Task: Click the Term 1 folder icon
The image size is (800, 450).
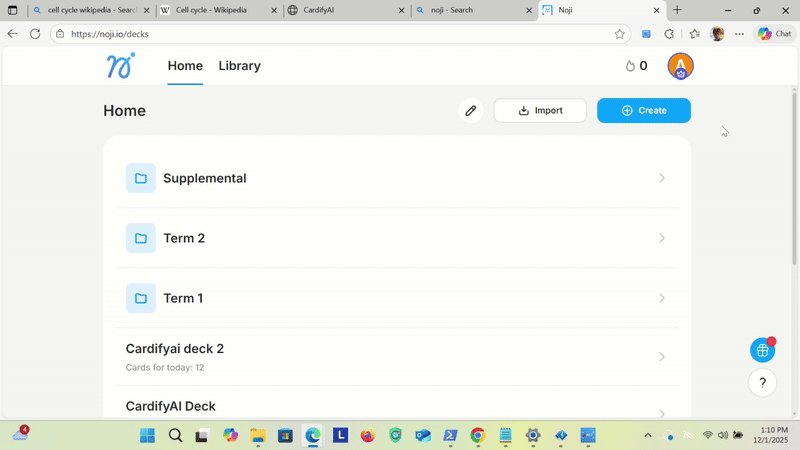Action: click(x=141, y=298)
